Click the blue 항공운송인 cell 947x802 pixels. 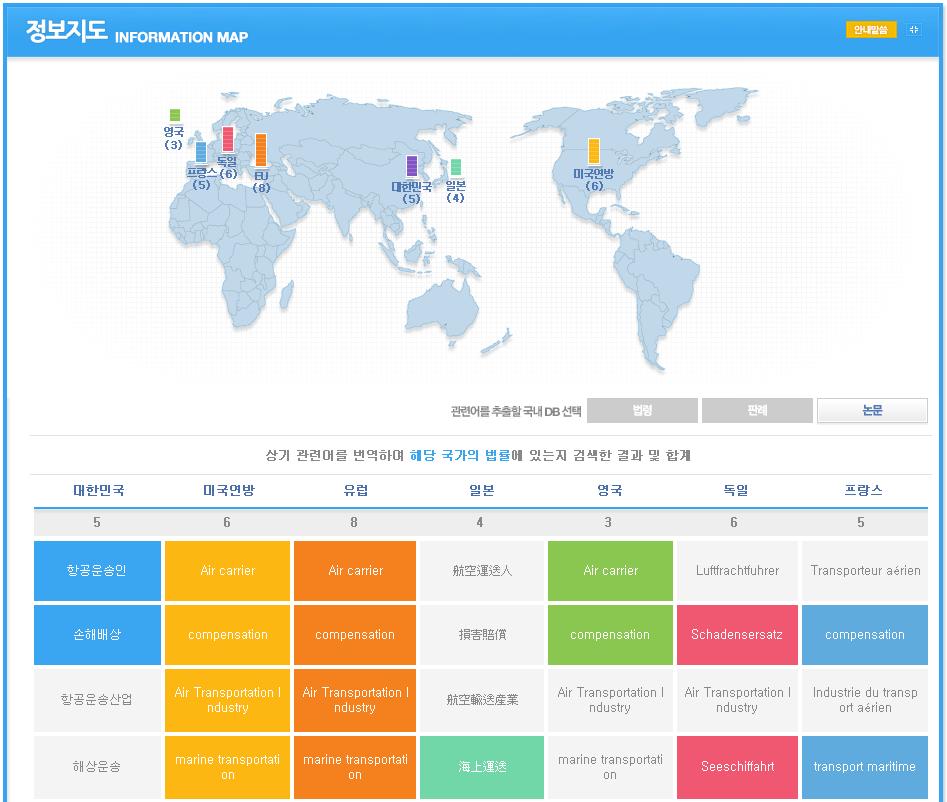[x=97, y=571]
